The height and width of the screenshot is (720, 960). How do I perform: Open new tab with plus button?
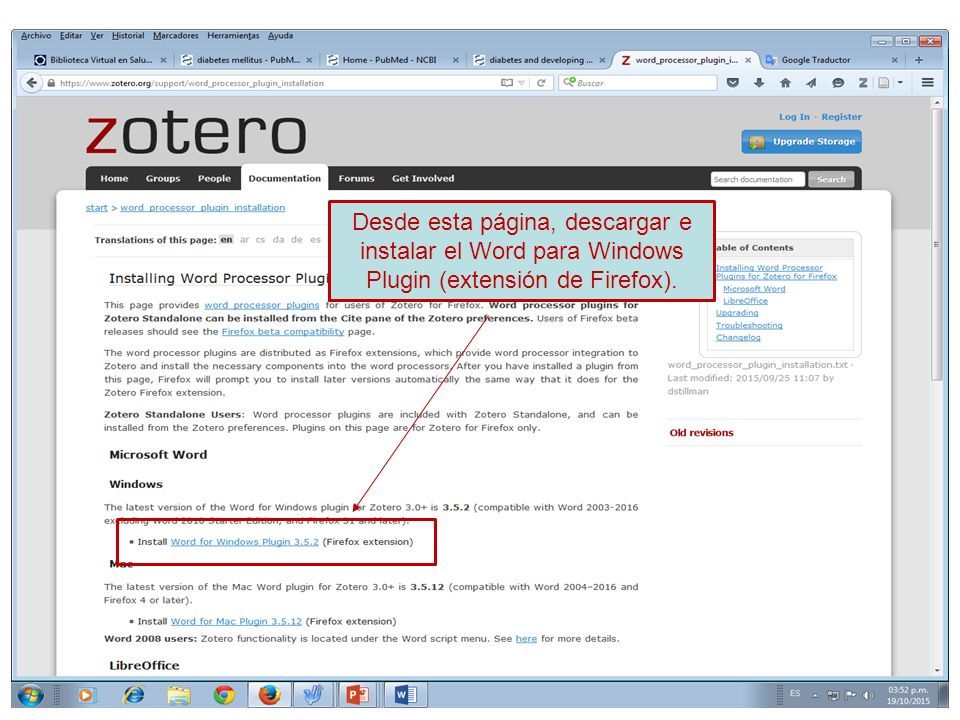click(x=918, y=60)
